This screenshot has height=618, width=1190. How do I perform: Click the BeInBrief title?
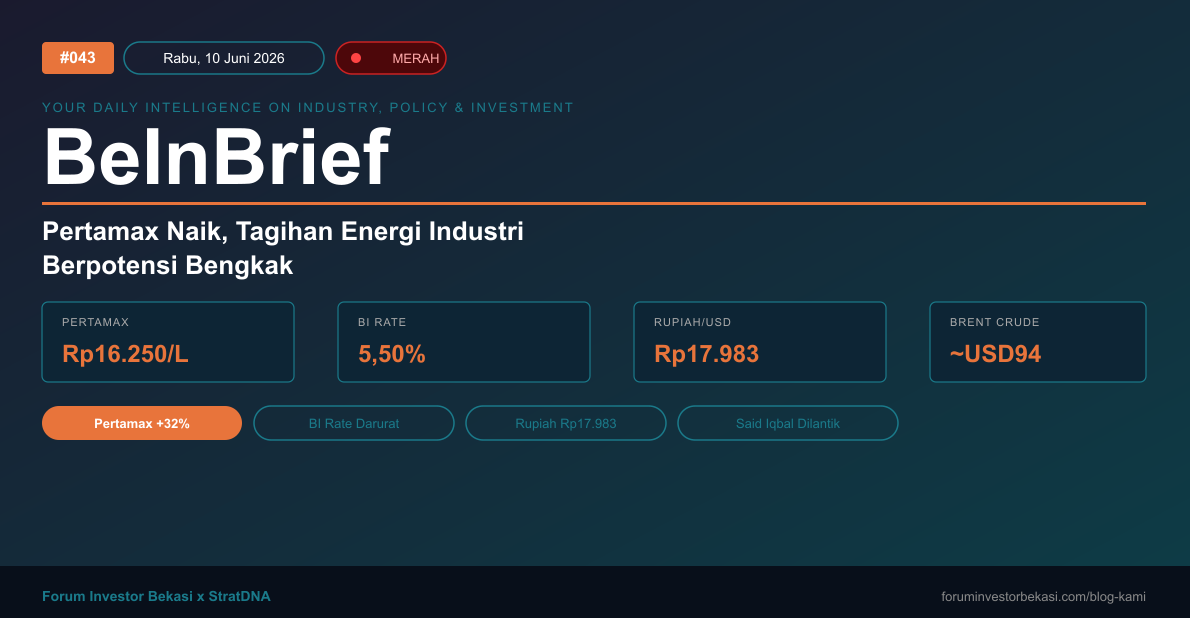[217, 157]
